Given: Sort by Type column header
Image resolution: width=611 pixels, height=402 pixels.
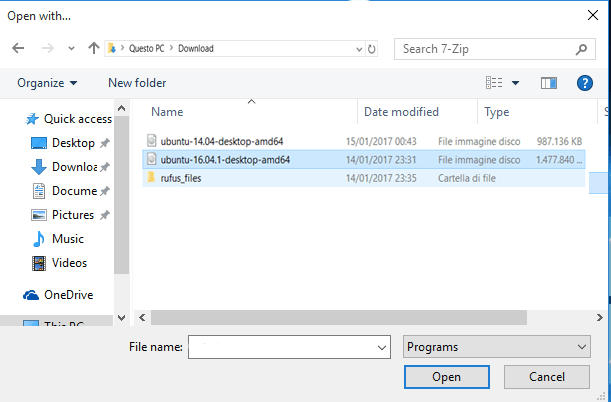Looking at the screenshot, I should coord(496,113).
